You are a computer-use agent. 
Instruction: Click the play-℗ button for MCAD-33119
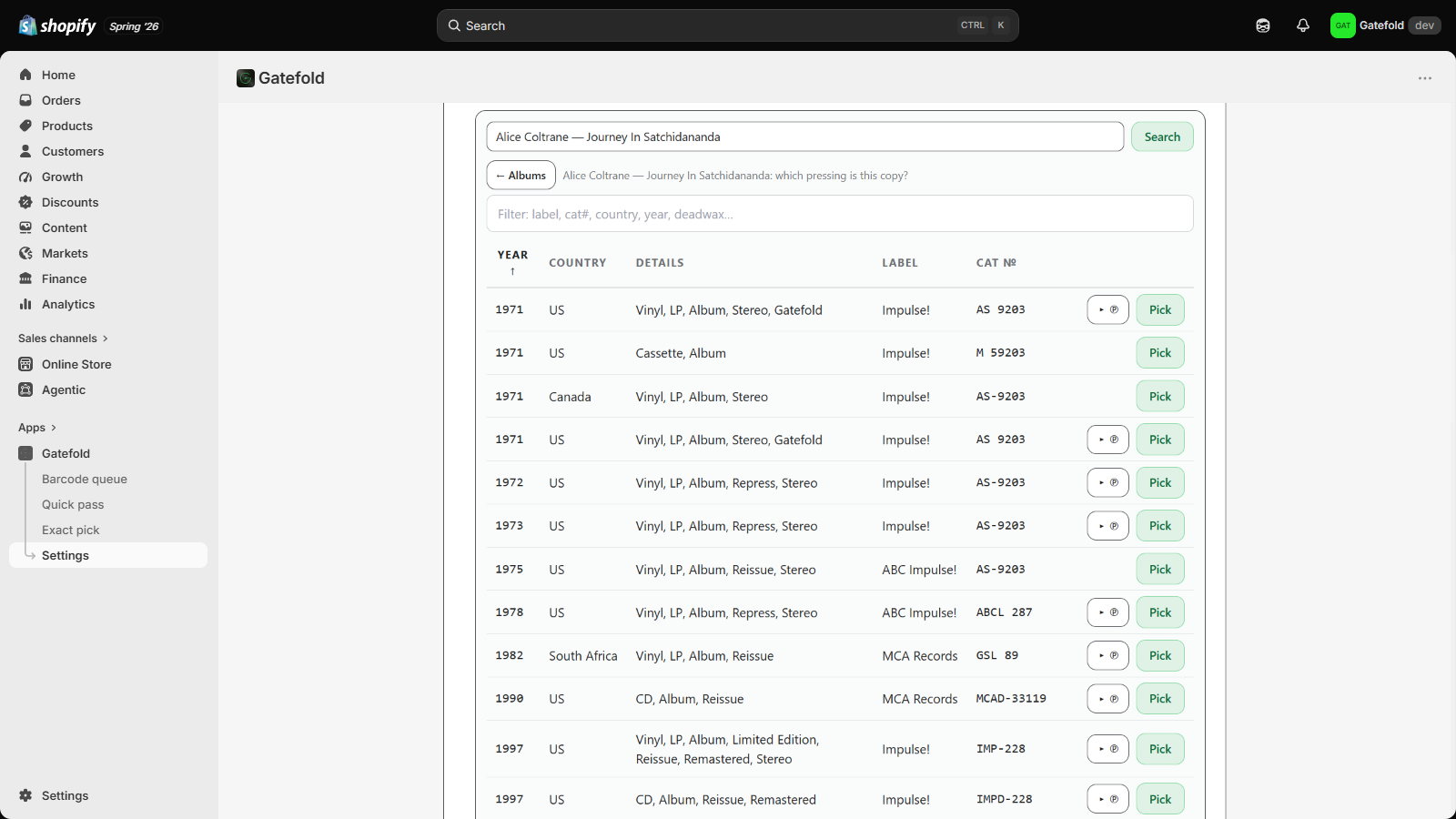[x=1107, y=699]
